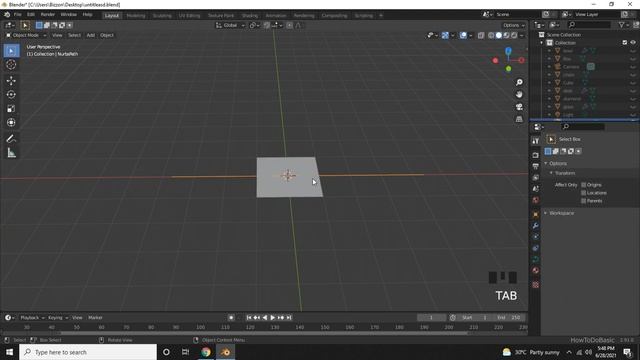This screenshot has height=360, width=640.
Task: Switch to material preview shading
Action: 507,36
